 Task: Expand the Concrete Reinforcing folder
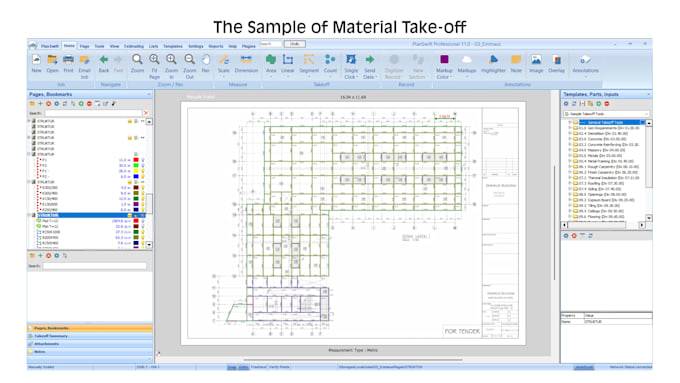(x=570, y=144)
